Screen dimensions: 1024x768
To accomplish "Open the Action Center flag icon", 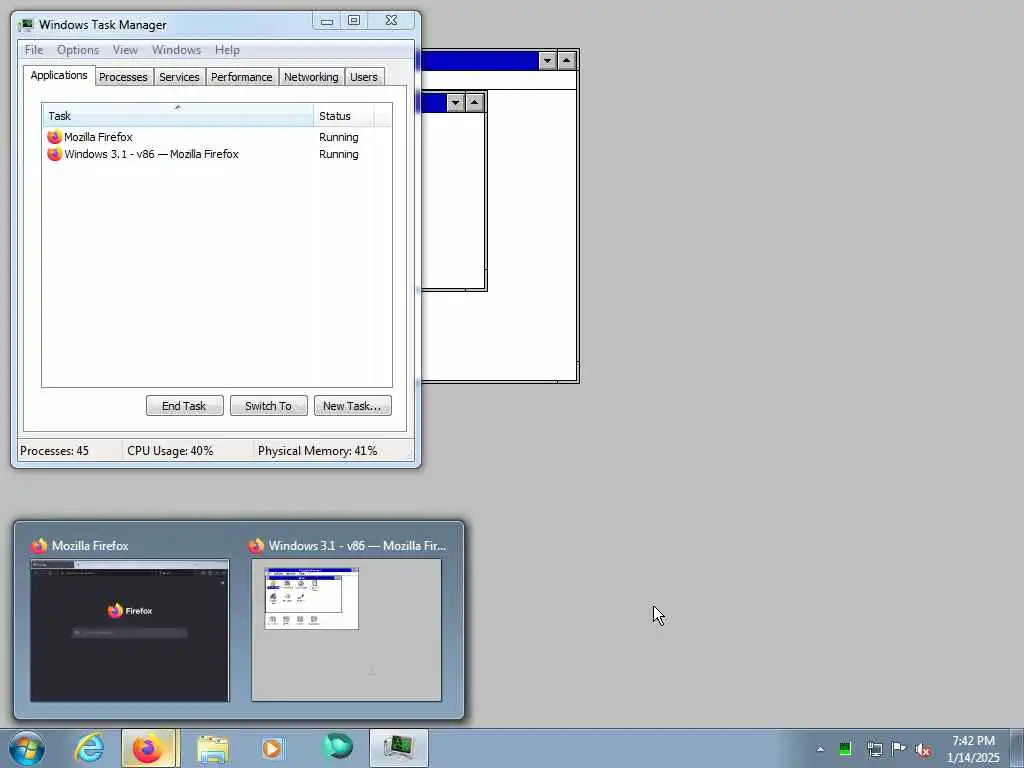I will (x=899, y=748).
